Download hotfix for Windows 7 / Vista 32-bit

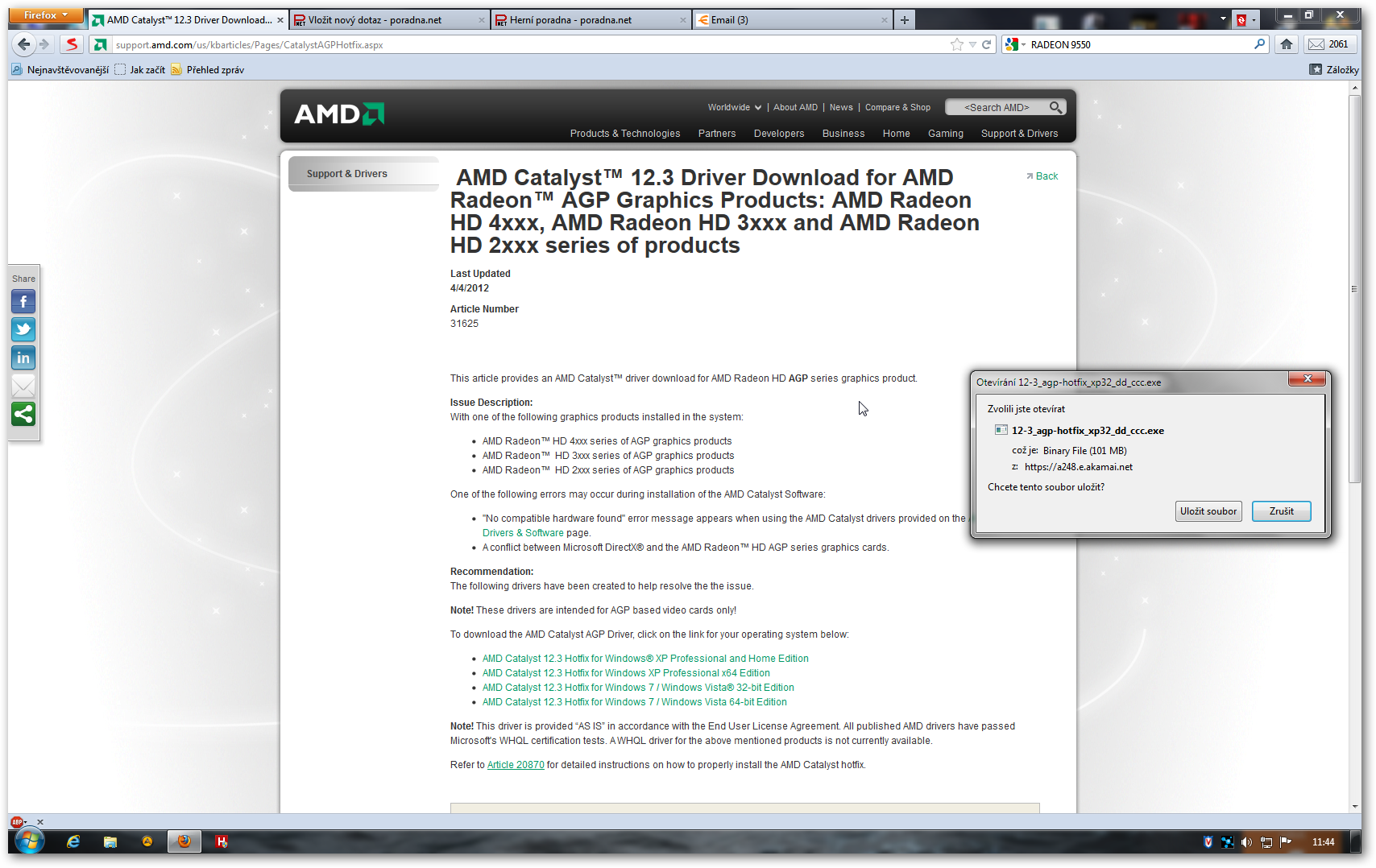coord(638,688)
